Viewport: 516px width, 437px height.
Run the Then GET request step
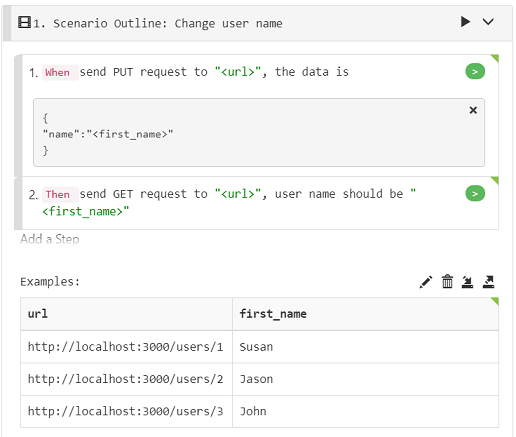(475, 193)
